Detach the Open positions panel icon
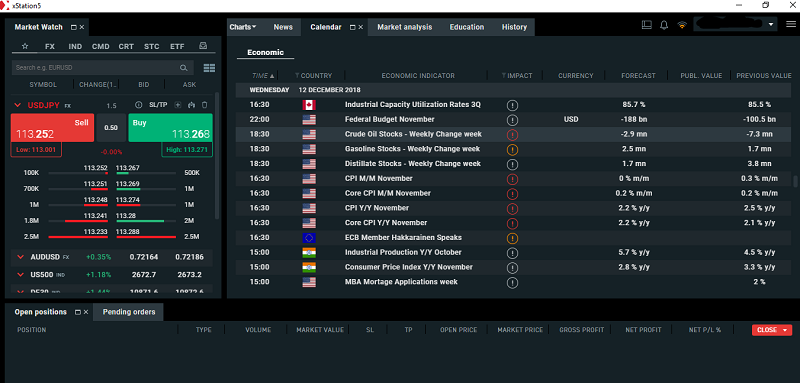The image size is (800, 383). point(78,312)
